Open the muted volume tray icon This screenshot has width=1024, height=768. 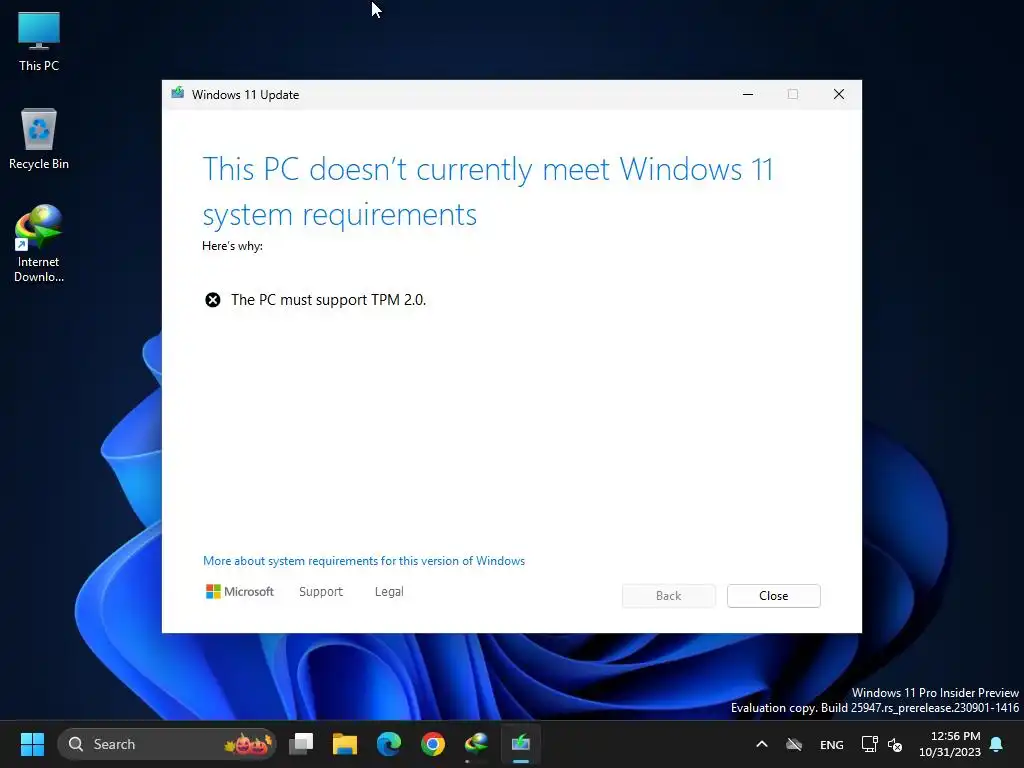895,744
